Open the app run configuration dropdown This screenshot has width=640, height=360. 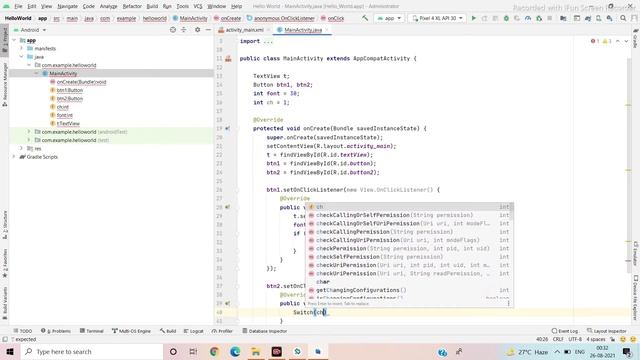389,18
